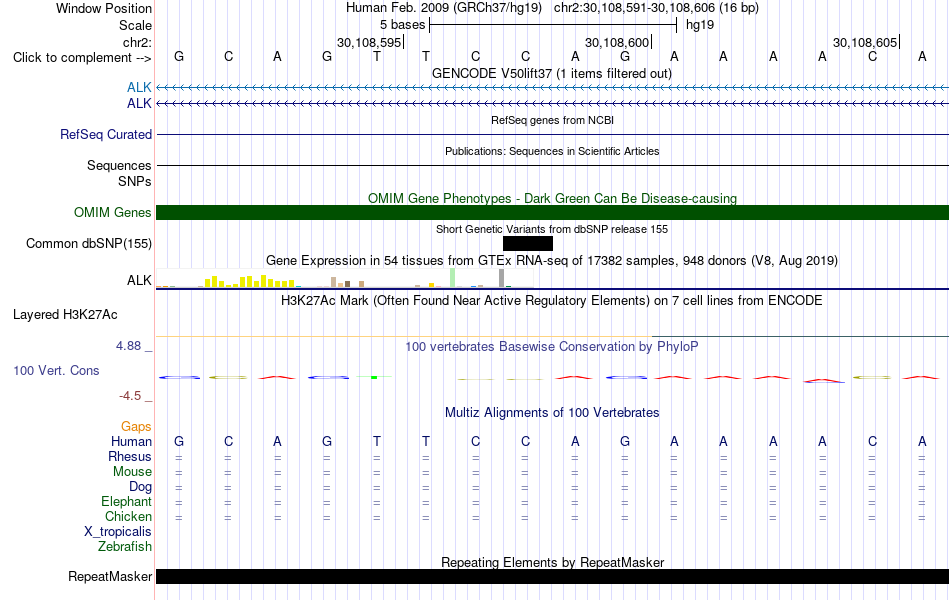Open '100 vertebrates Basewise Conservation by PhyloP' title
Image resolution: width=950 pixels, height=600 pixels.
tap(552, 347)
